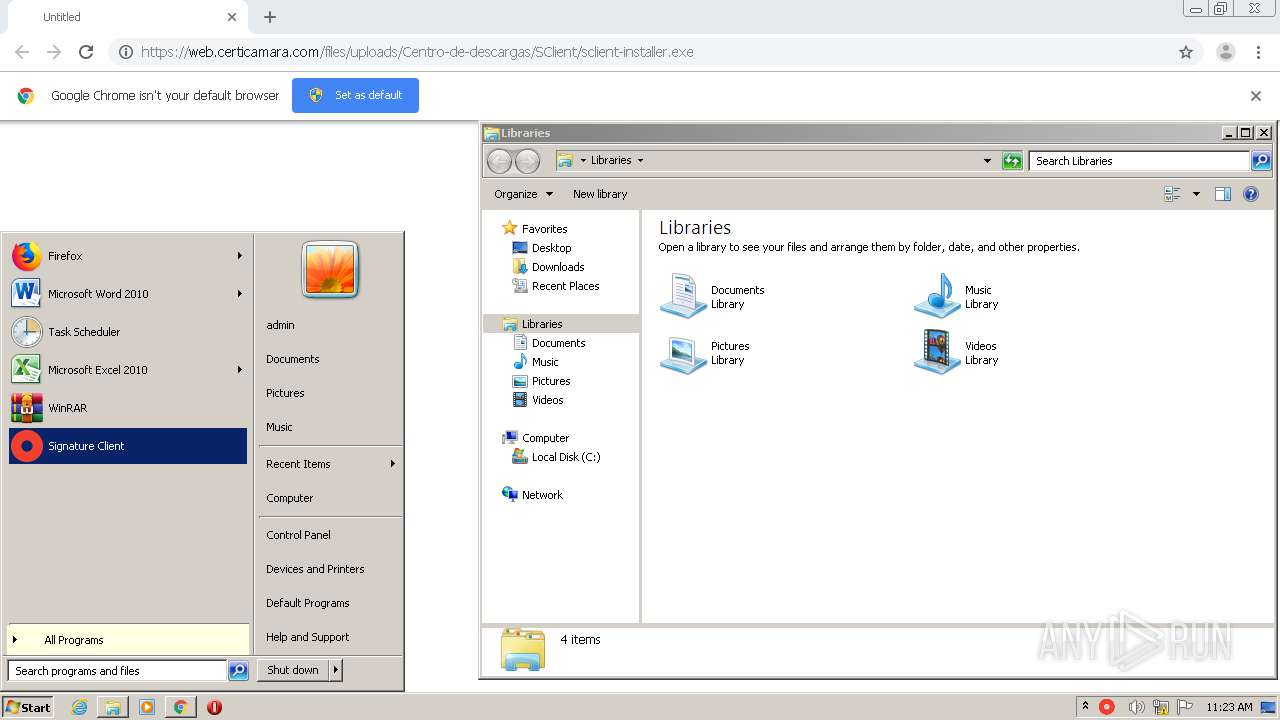Viewport: 1280px width, 720px height.
Task: Open Computer from Start menu
Action: coord(290,498)
